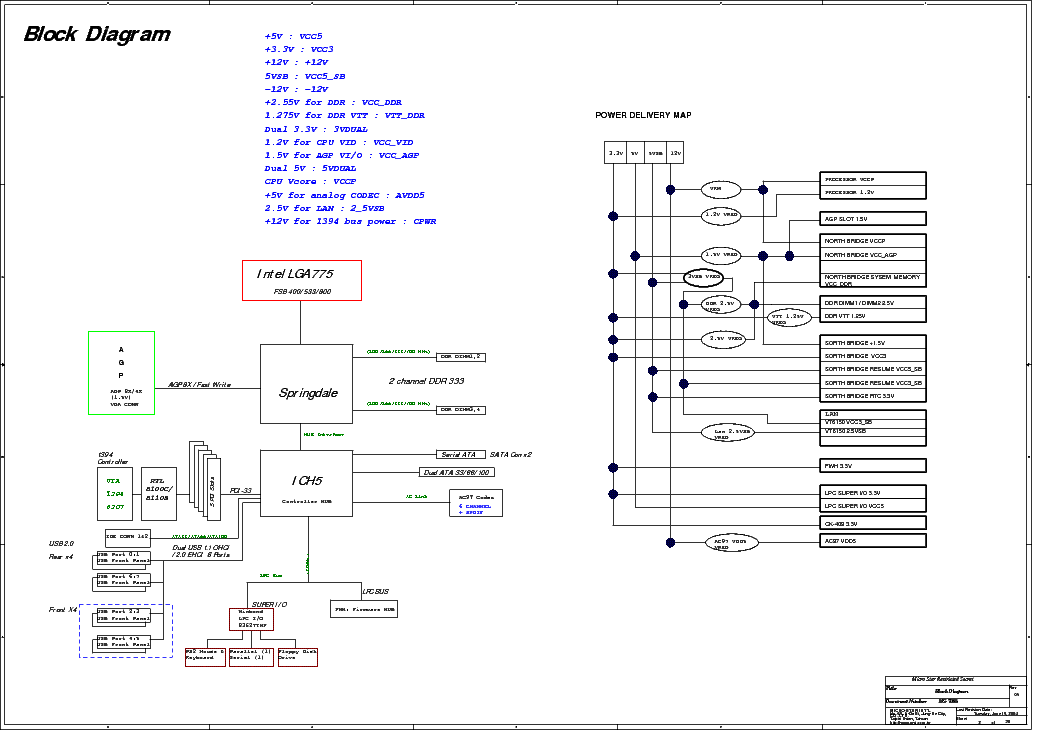Click the green AGP slot block
The height and width of the screenshot is (744, 1053).
[x=122, y=373]
